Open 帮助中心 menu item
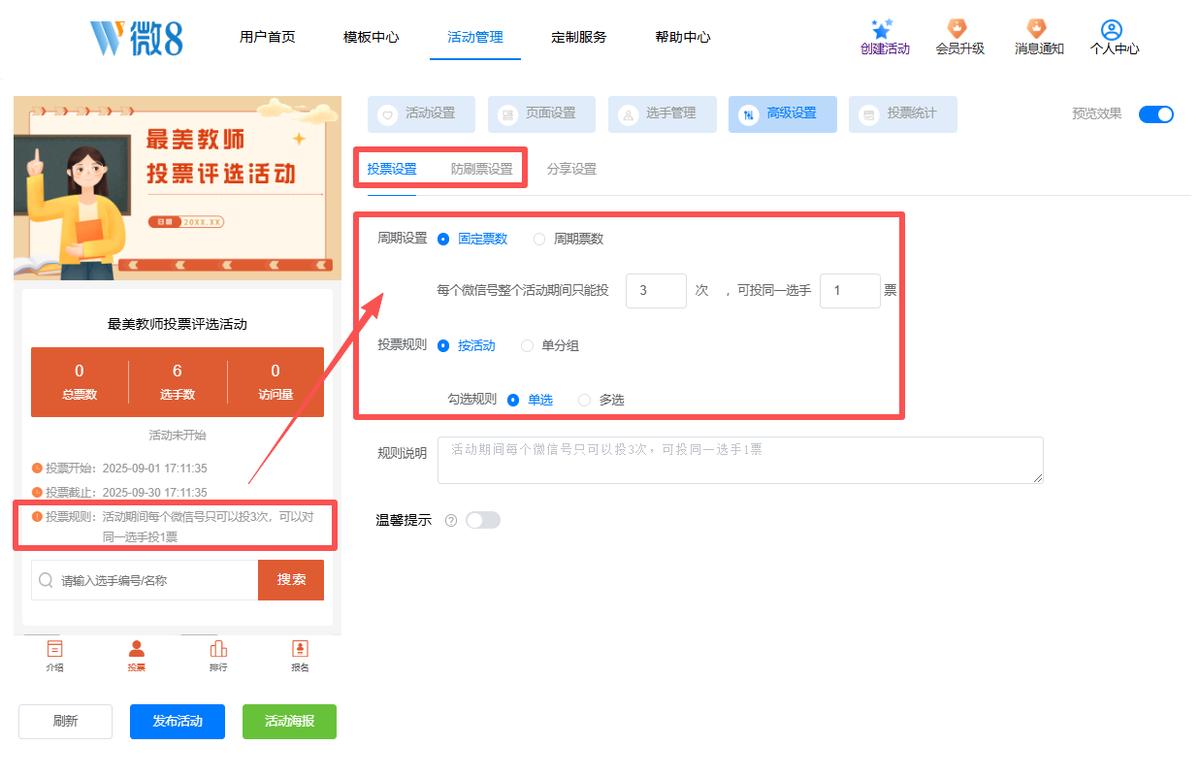This screenshot has height=776, width=1200. [x=683, y=37]
